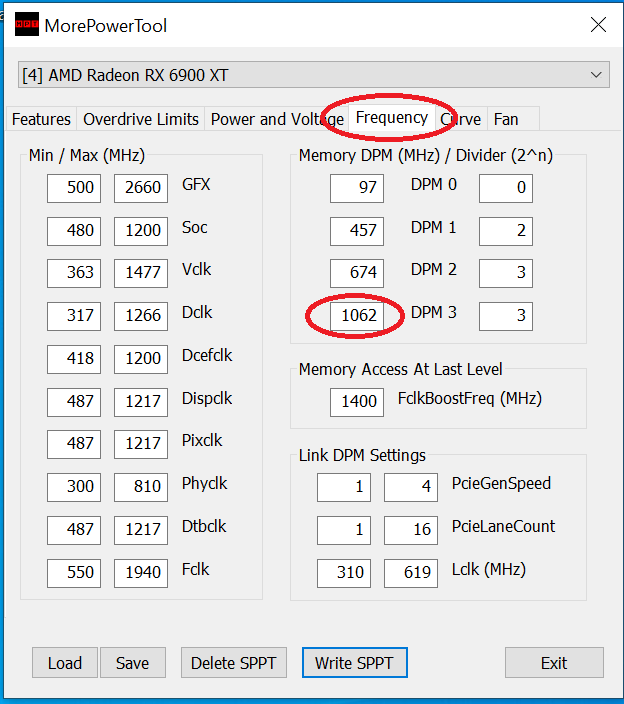Select the Lclk minimum field 310
Screen dimensions: 624x704
[344, 573]
